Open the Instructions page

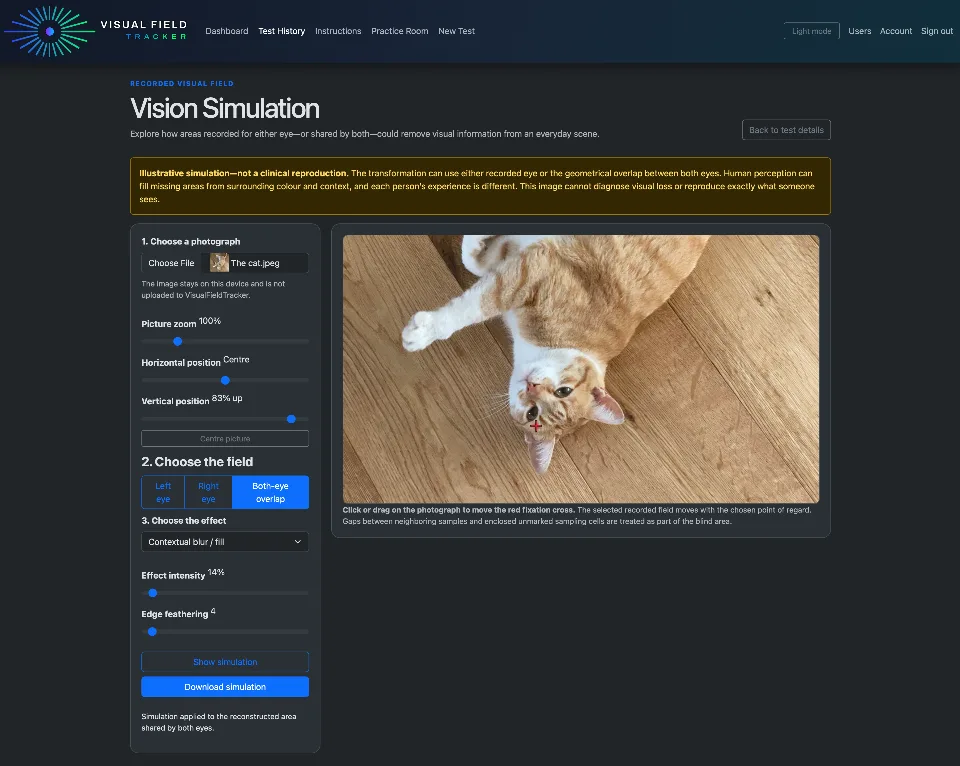pyautogui.click(x=338, y=31)
